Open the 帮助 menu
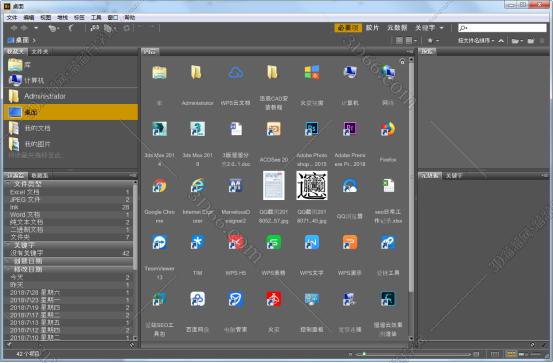Screen dimensions: 553x363 (130, 17)
